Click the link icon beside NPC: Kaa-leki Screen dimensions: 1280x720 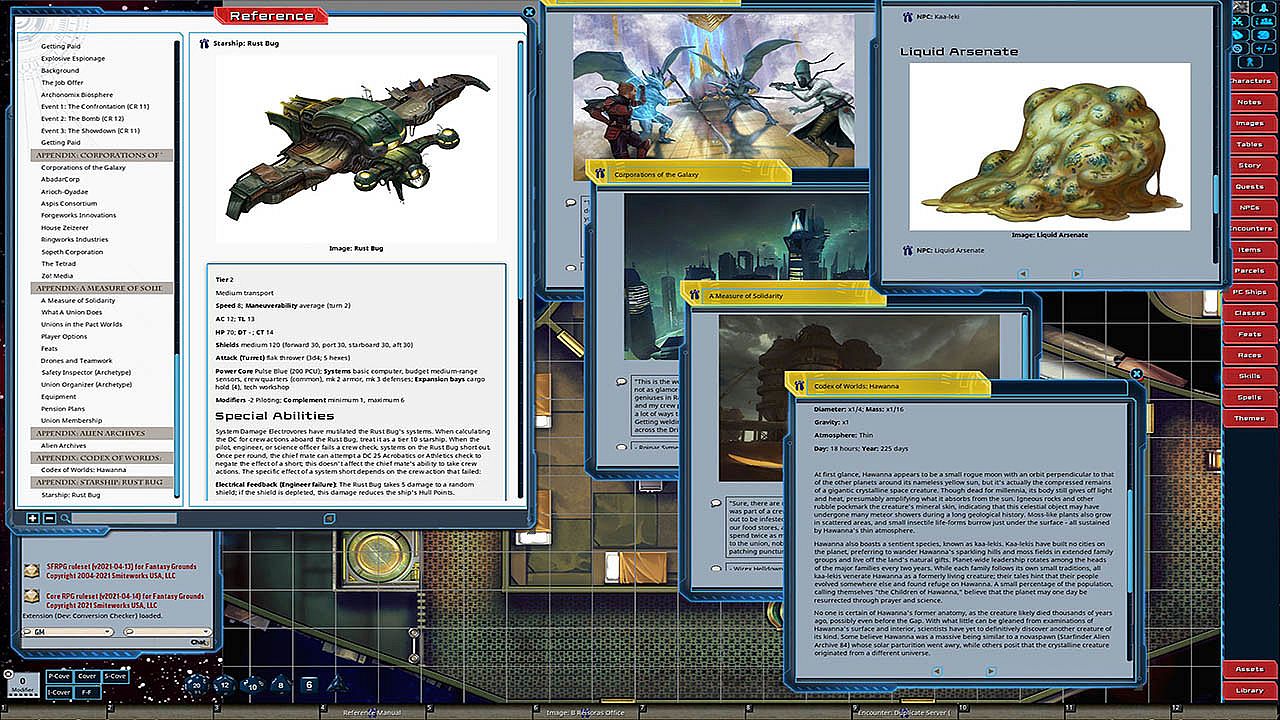(x=907, y=16)
